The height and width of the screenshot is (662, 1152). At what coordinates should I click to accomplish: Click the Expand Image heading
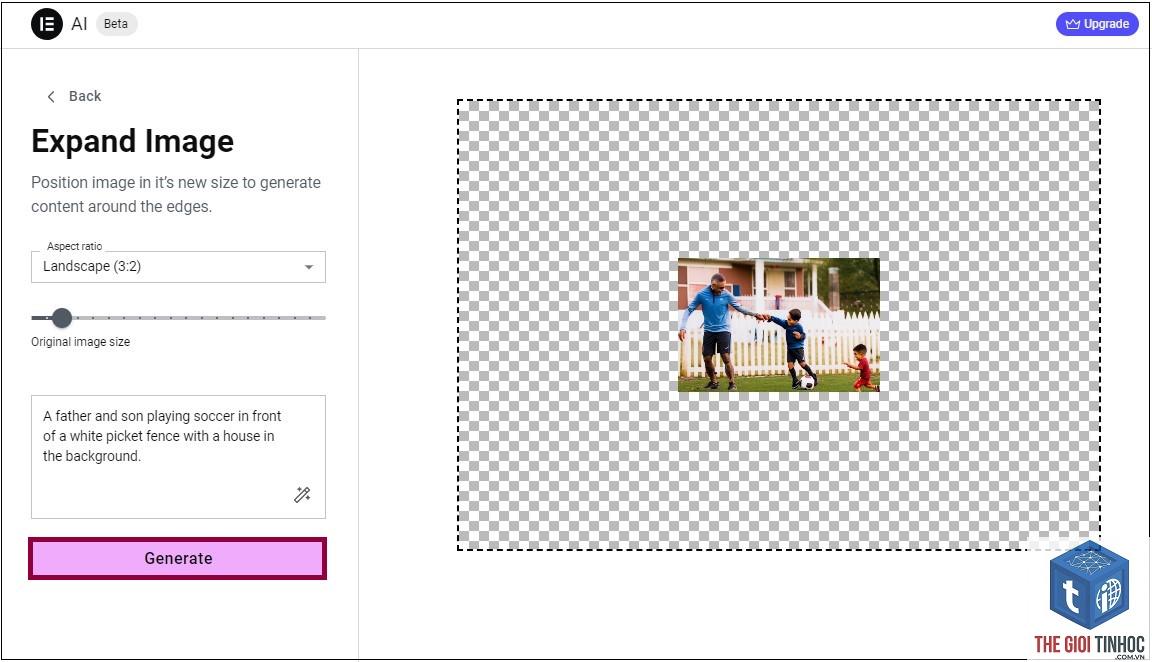pos(132,141)
